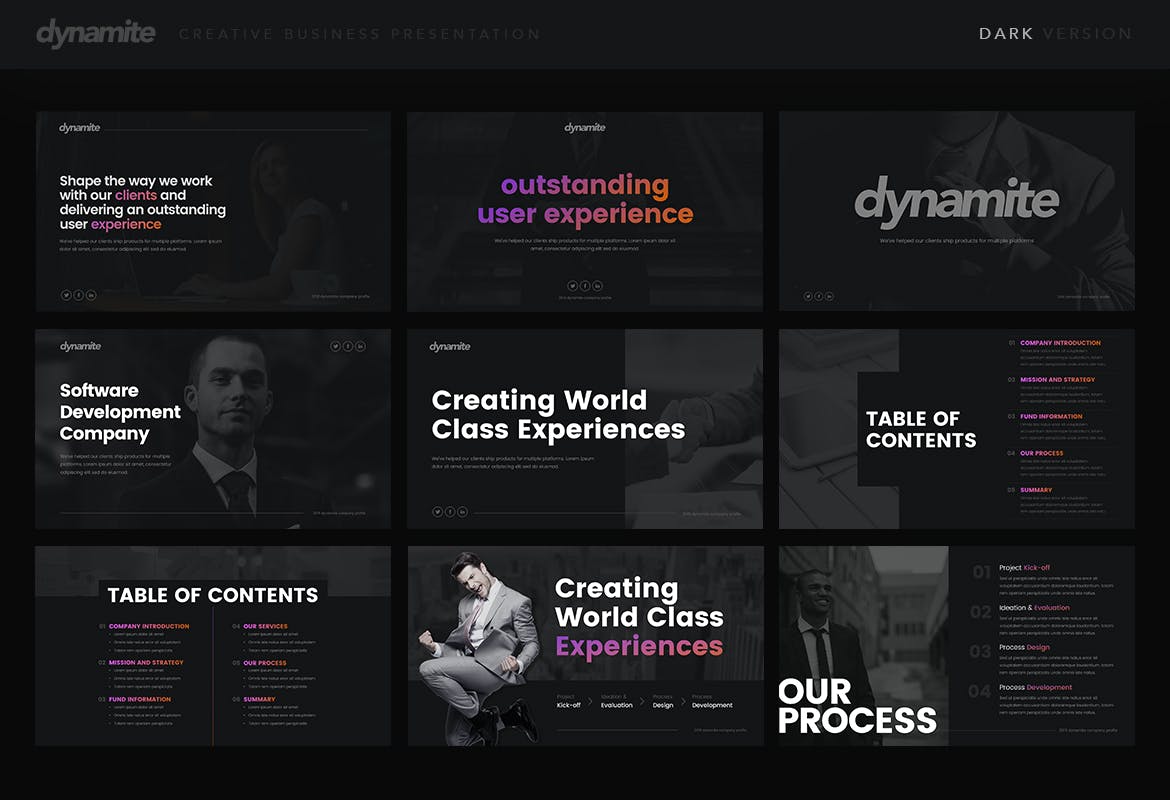Click the arrow between Evaluation and Process Design
1170x800 pixels.
coord(642,702)
